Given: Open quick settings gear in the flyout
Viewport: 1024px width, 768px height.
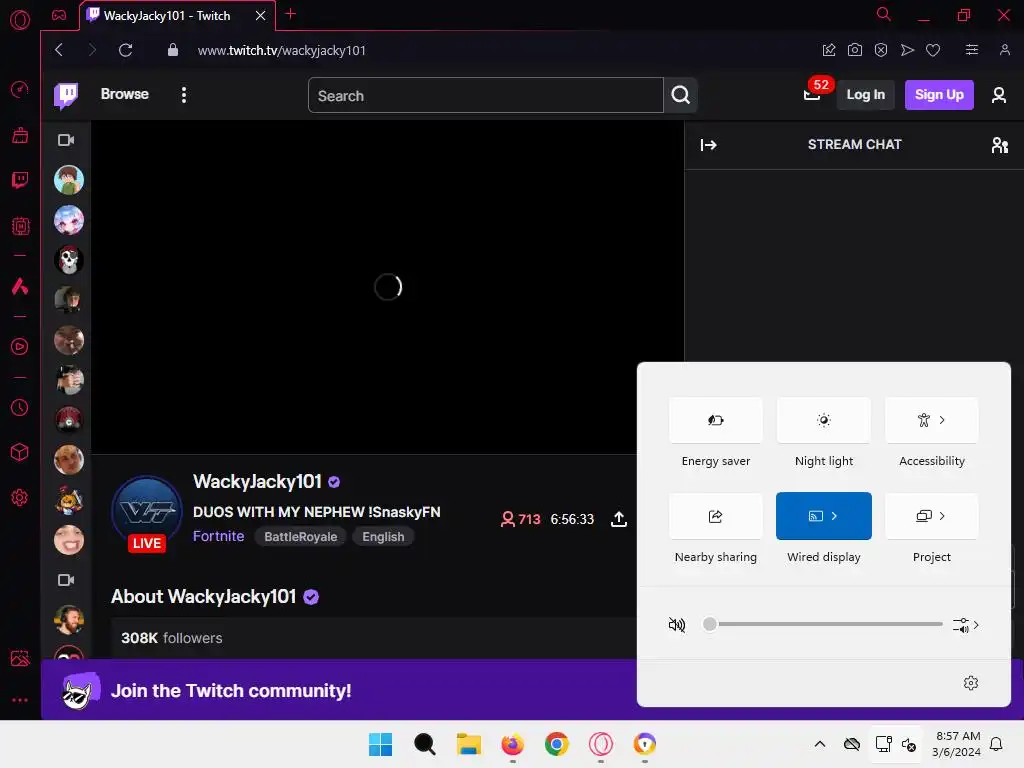Looking at the screenshot, I should click(x=971, y=683).
